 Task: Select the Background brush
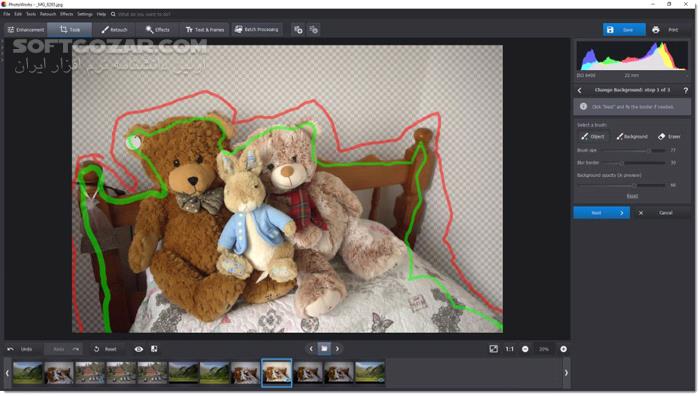coord(632,137)
